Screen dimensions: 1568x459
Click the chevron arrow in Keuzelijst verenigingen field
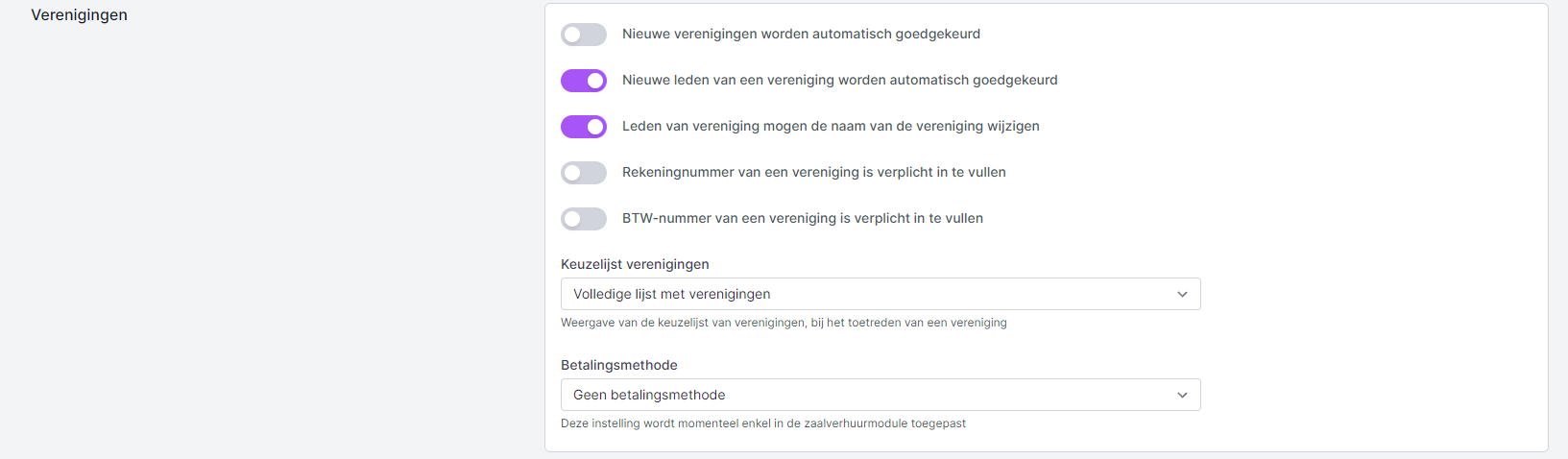coord(1182,295)
